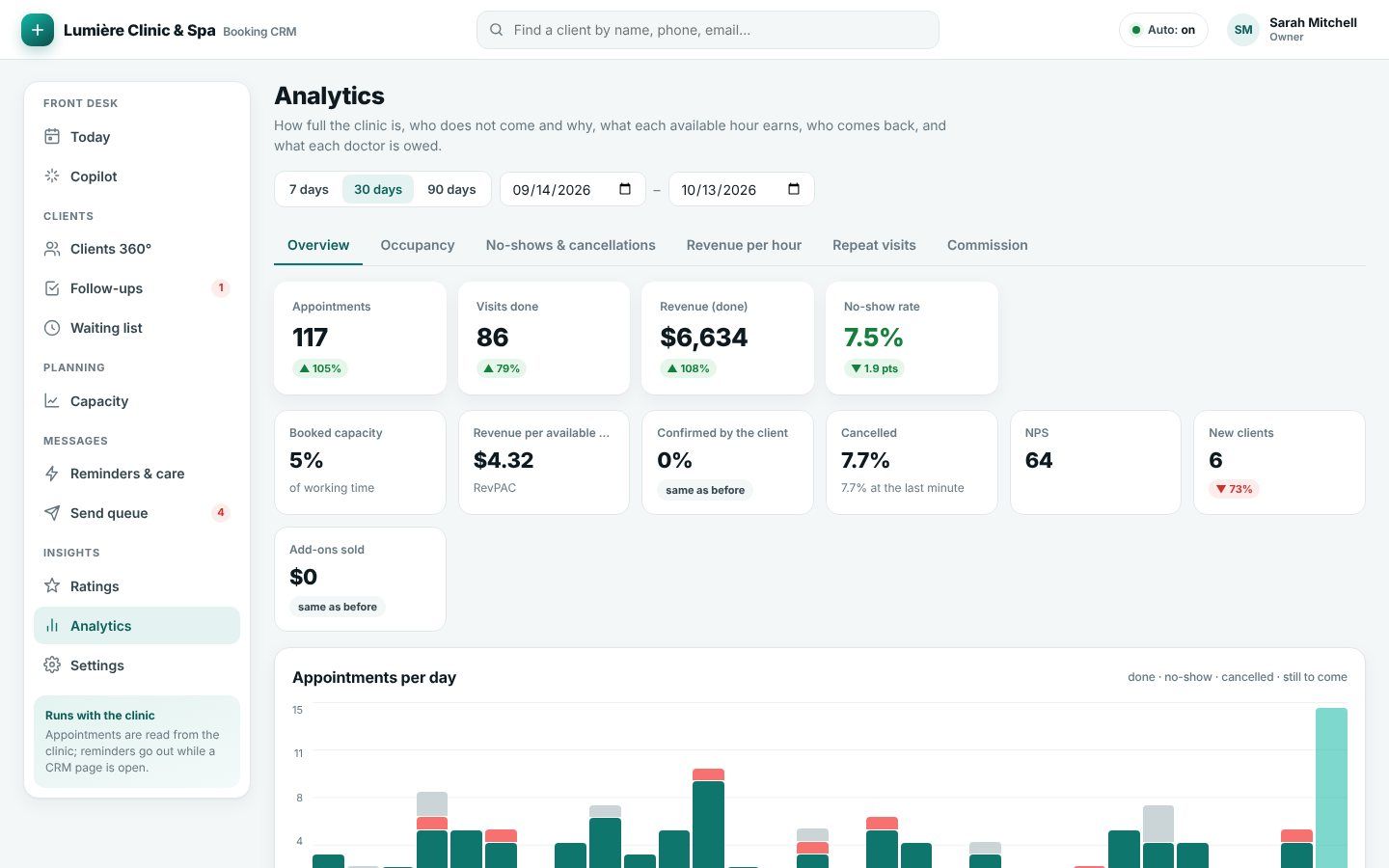This screenshot has height=868, width=1389.
Task: Click the 10/13/2026 end date field
Action: pyautogui.click(x=741, y=189)
